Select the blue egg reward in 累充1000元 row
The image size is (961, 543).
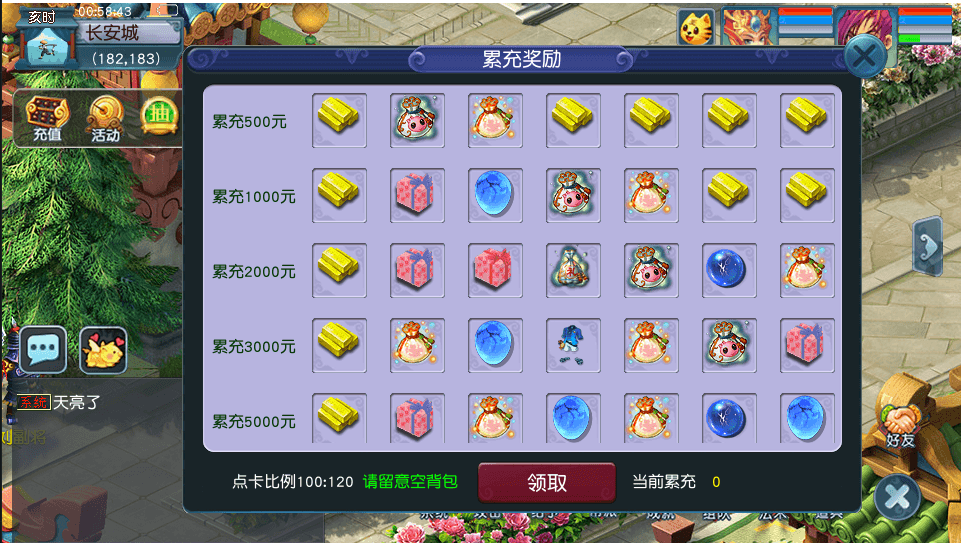coord(495,195)
